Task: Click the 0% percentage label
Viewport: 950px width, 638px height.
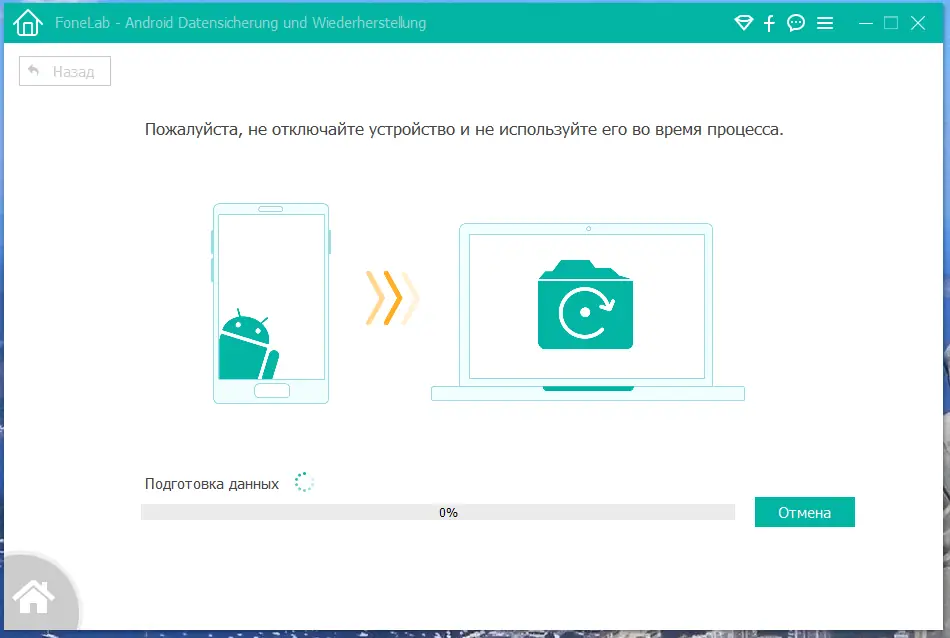Action: (x=449, y=512)
